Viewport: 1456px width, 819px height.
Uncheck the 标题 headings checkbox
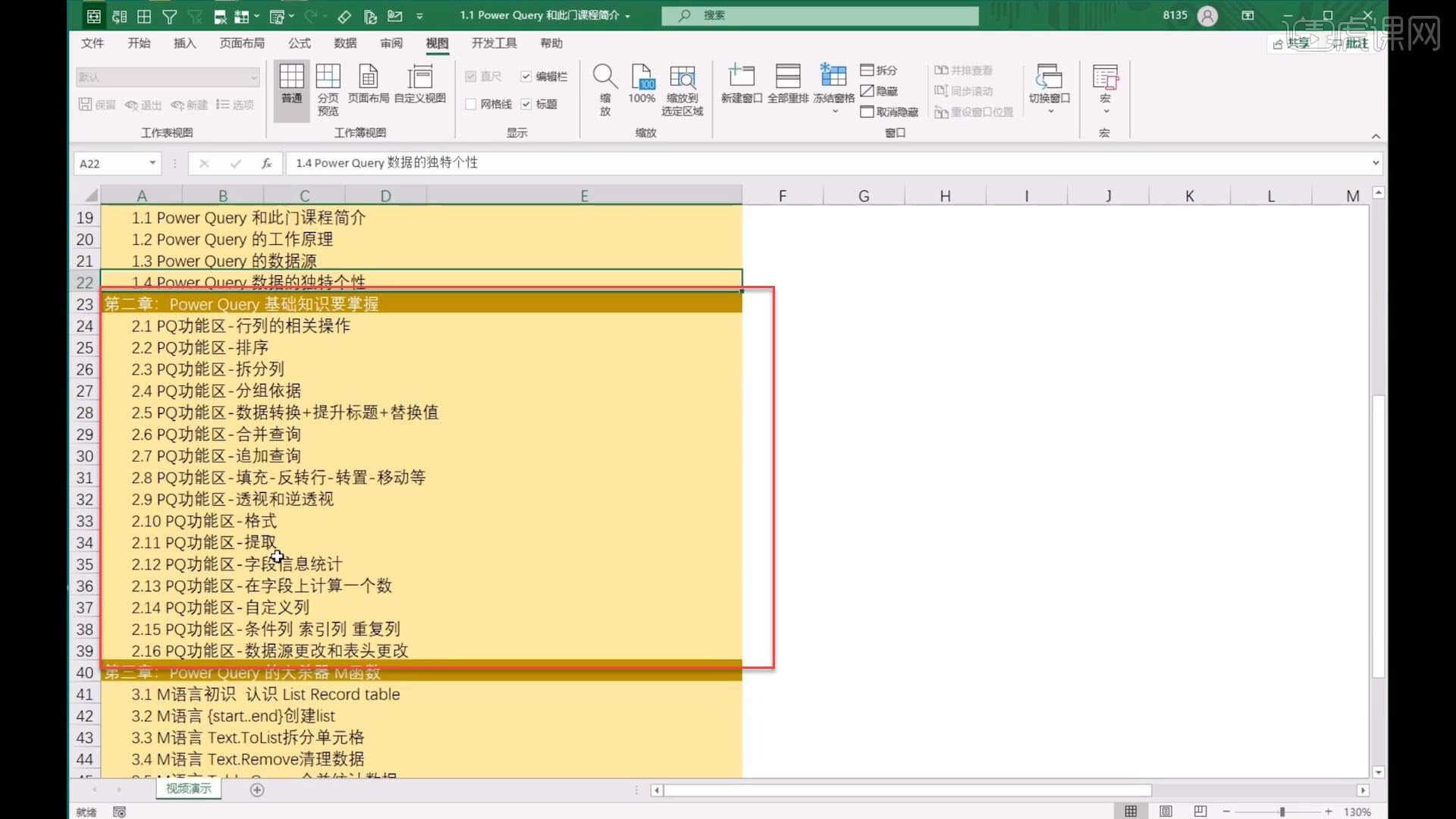[526, 104]
